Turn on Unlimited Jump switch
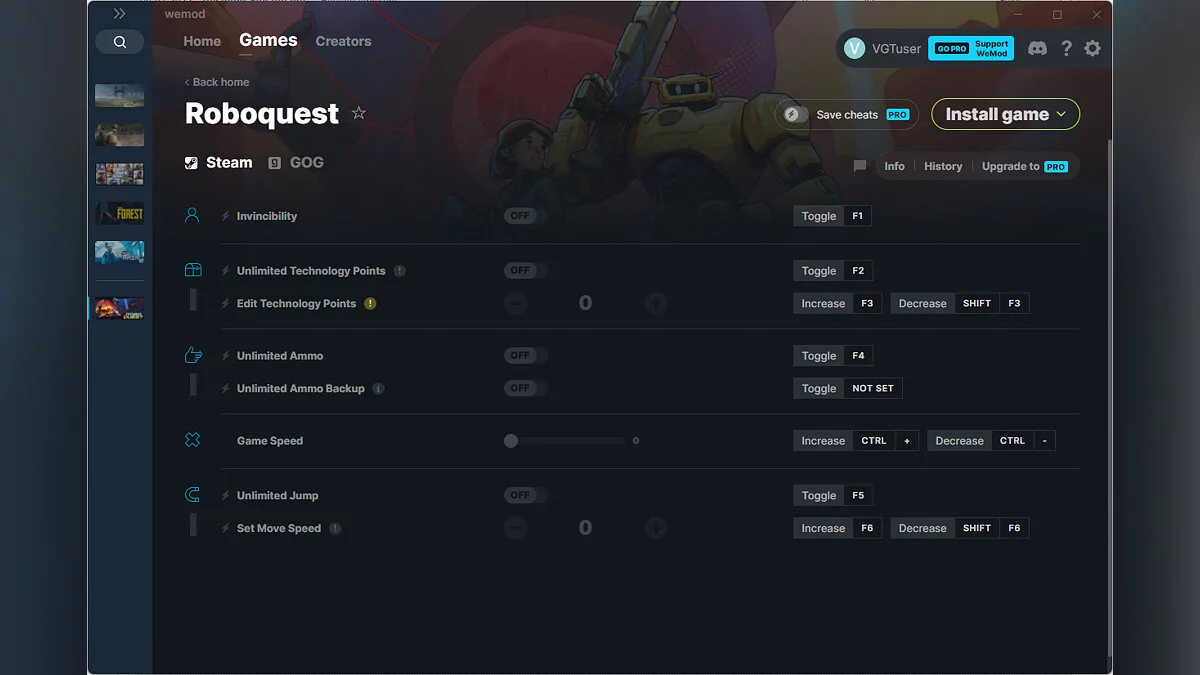Image resolution: width=1200 pixels, height=675 pixels. [520, 496]
